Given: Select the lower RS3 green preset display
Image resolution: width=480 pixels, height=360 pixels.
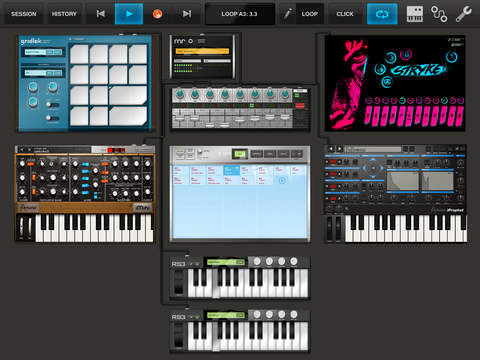Looking at the screenshot, I should [226, 315].
